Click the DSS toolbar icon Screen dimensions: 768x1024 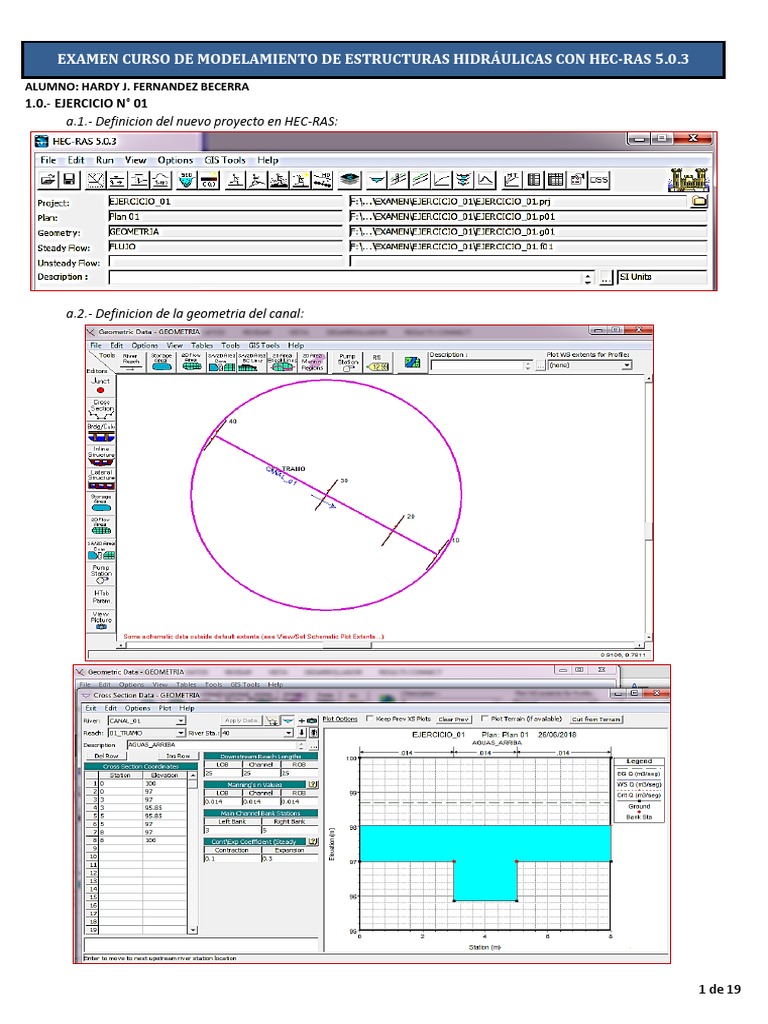click(598, 180)
